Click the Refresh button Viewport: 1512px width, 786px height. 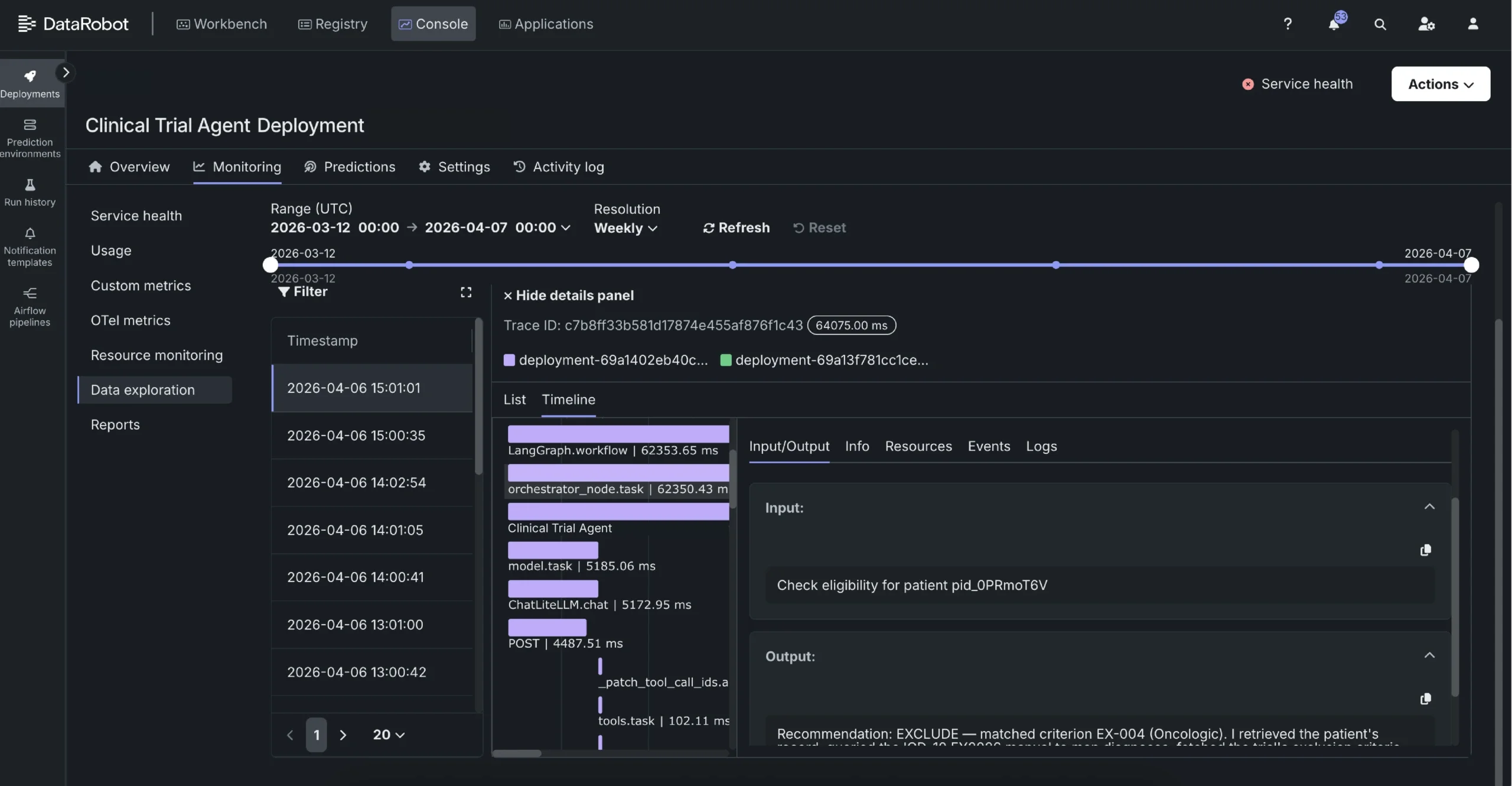736,228
